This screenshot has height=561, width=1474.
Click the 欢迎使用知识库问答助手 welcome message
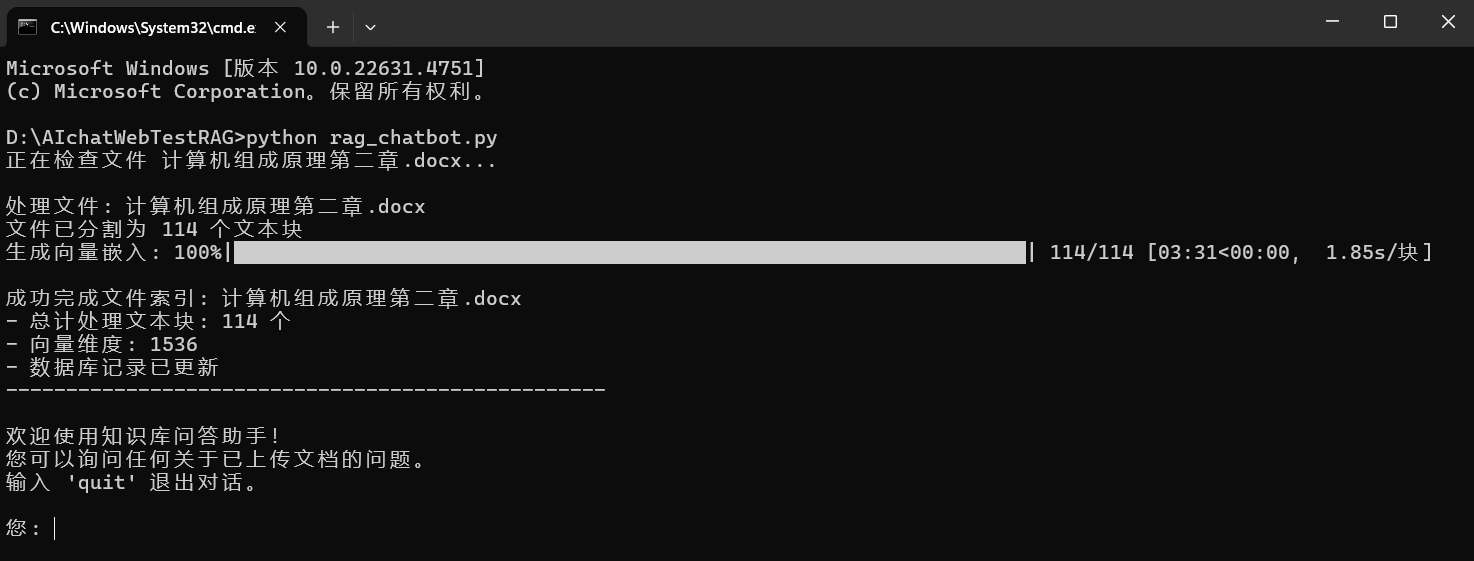tap(143, 437)
